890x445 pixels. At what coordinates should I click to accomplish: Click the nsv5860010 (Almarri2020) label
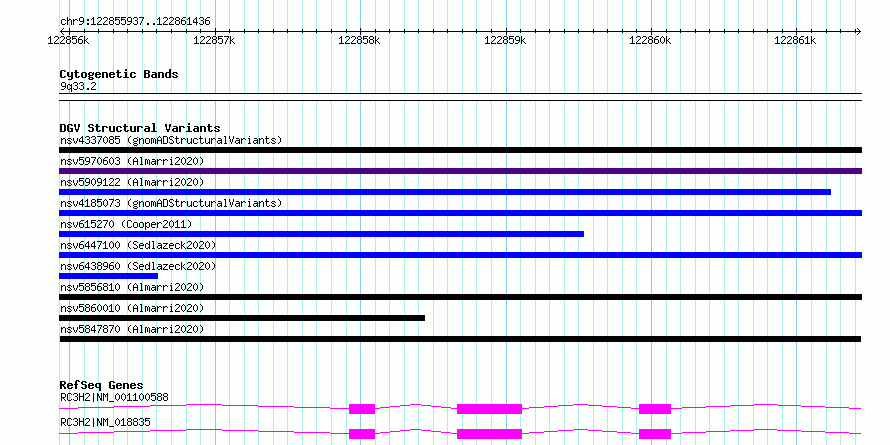(x=132, y=308)
